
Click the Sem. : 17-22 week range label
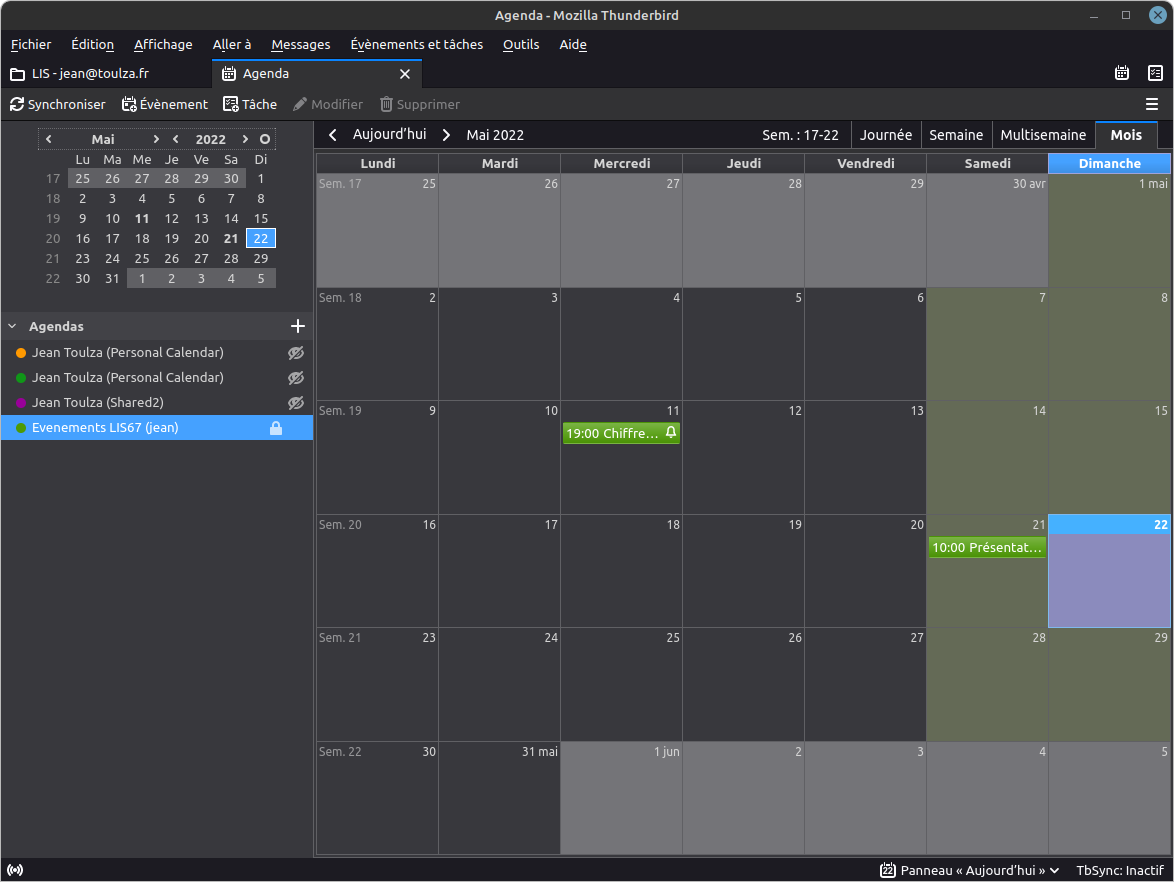[800, 135]
